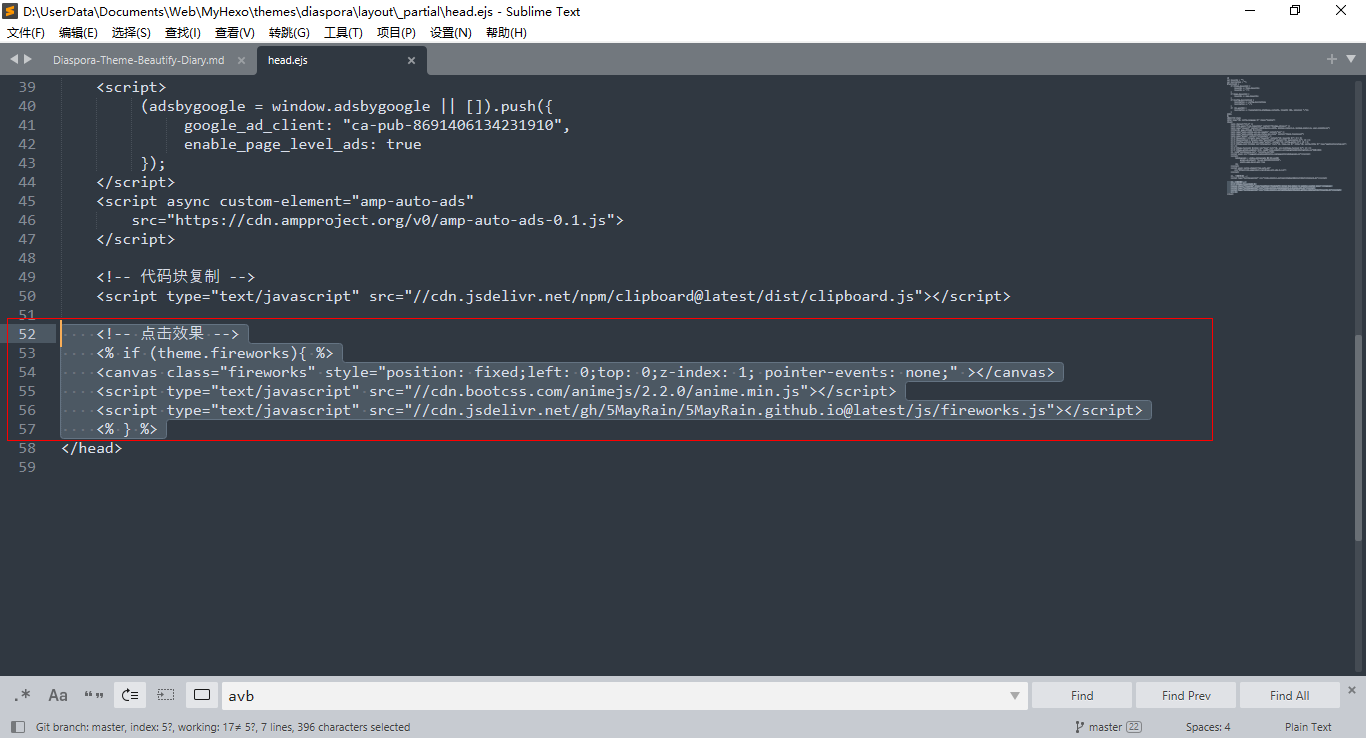The width and height of the screenshot is (1366, 738).
Task: Select the head.ejs tab
Action: tap(287, 60)
